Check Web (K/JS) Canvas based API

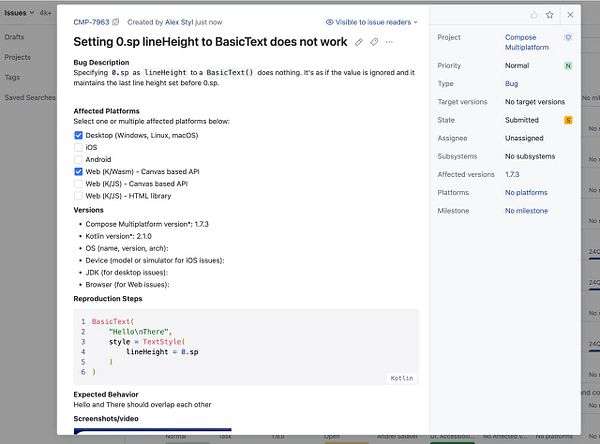pos(78,184)
